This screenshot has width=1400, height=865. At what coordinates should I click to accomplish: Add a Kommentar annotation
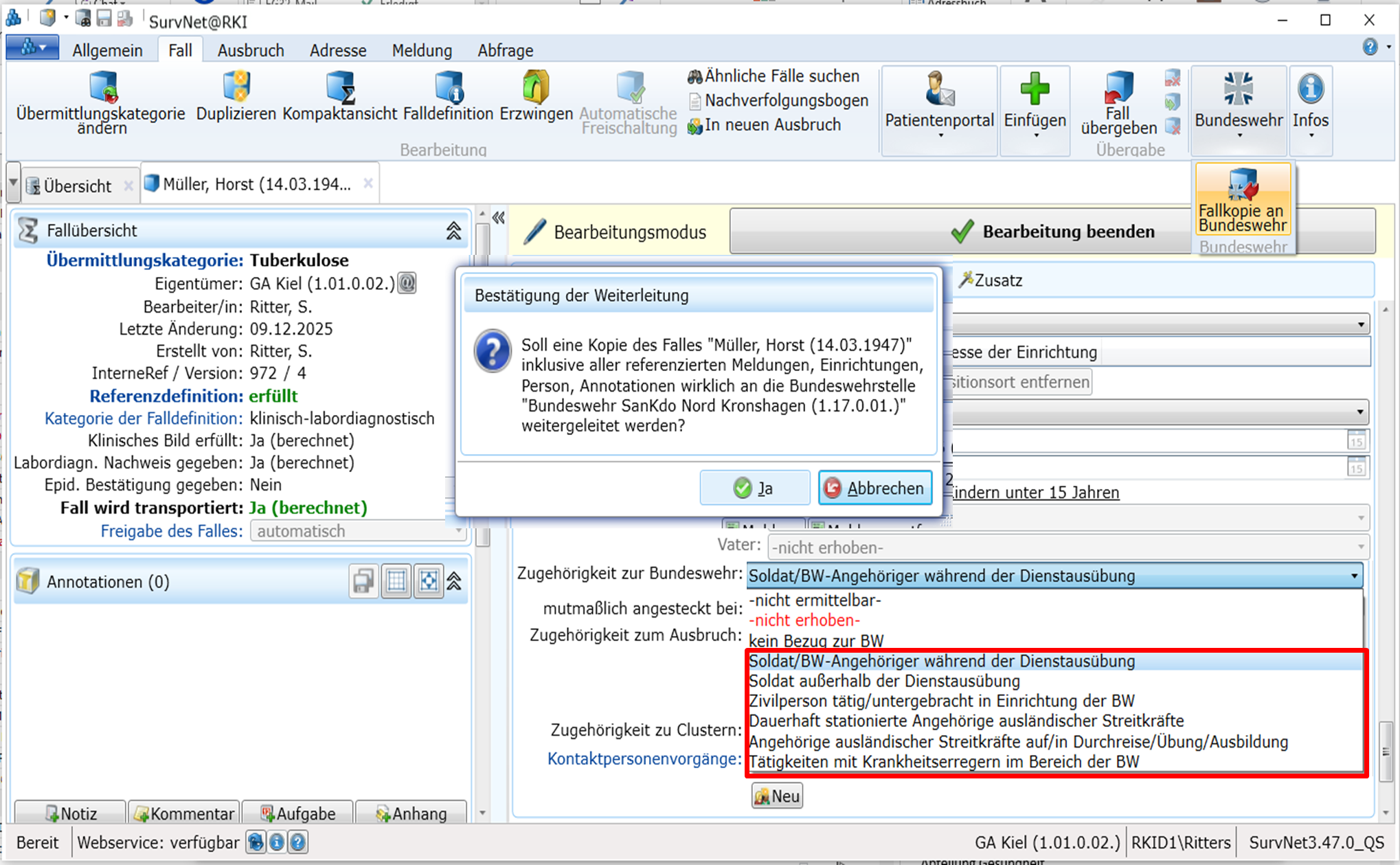(x=184, y=813)
